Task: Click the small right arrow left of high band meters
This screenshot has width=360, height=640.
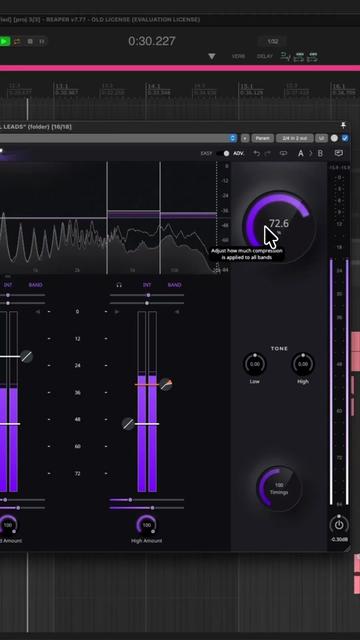Action: 117,312
